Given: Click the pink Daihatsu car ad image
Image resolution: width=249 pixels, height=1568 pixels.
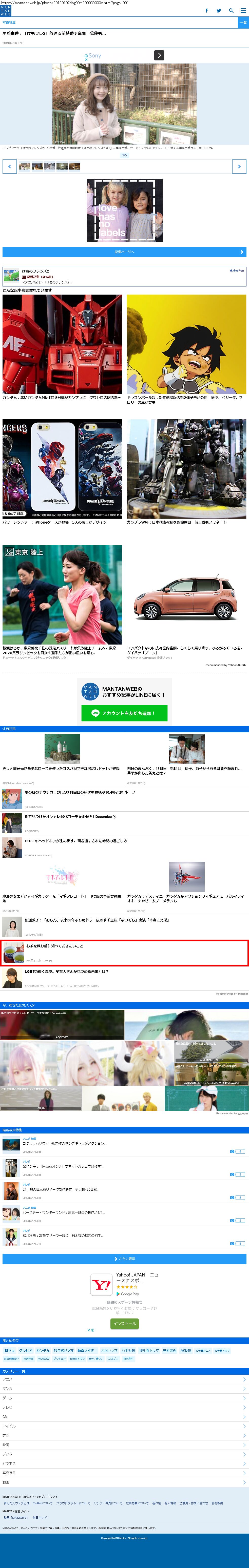Looking at the screenshot, I should (186, 595).
